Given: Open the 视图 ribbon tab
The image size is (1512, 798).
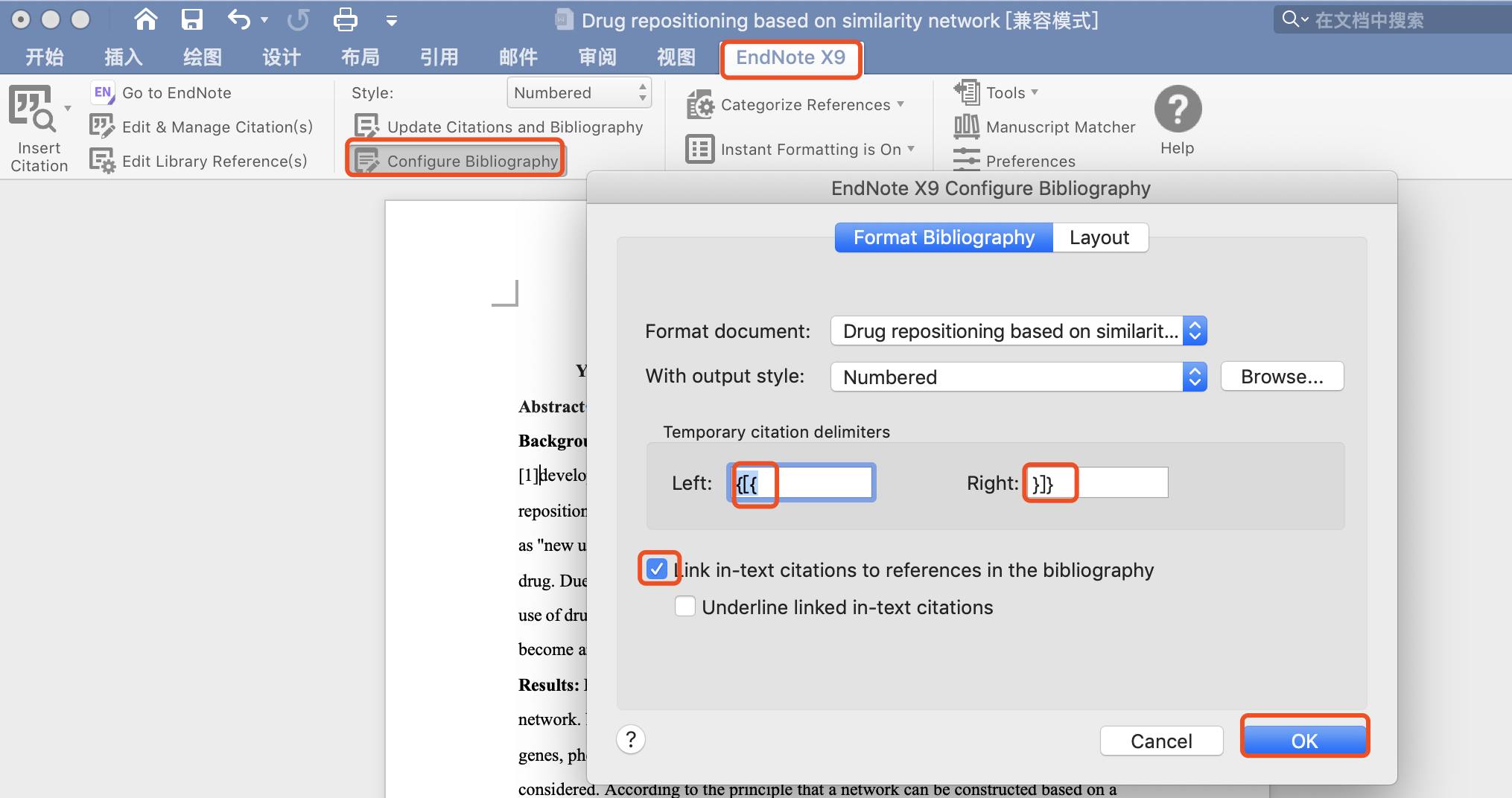Looking at the screenshot, I should point(676,57).
